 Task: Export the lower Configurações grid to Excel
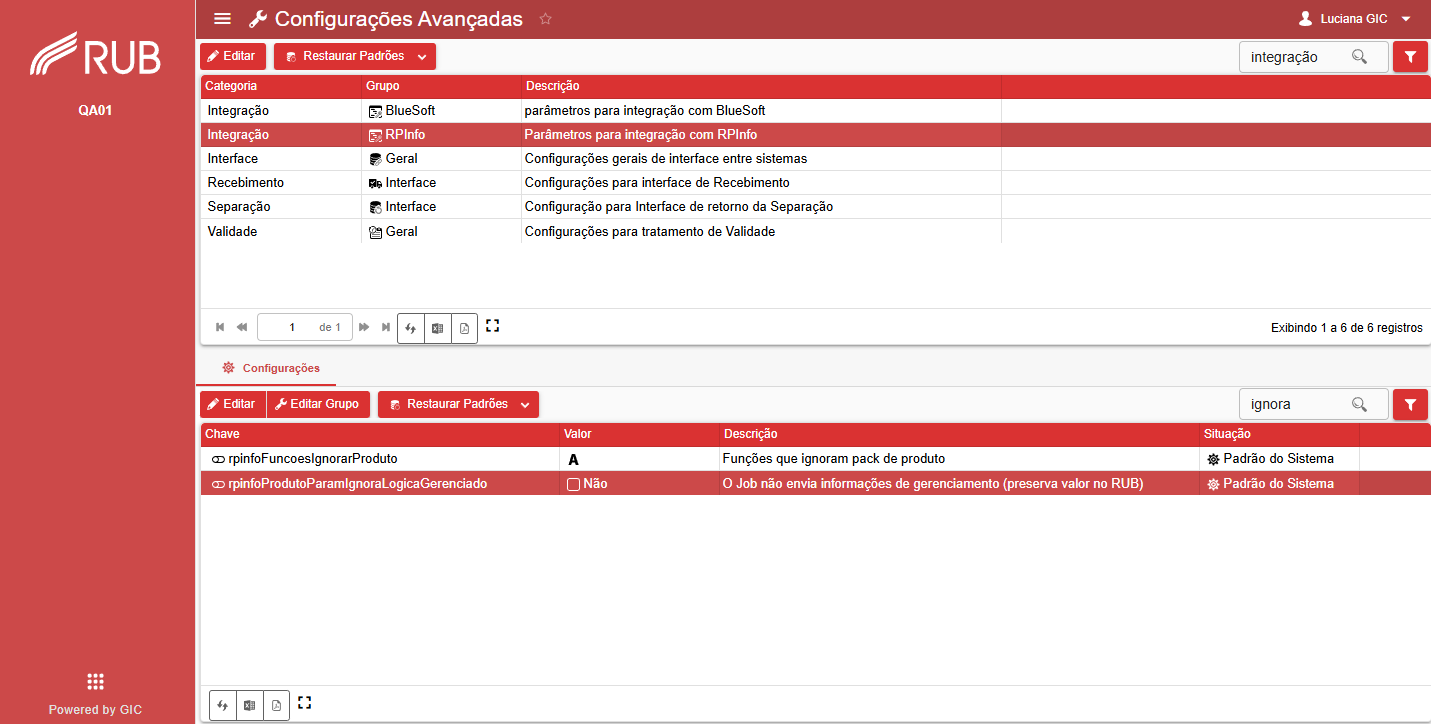[249, 705]
